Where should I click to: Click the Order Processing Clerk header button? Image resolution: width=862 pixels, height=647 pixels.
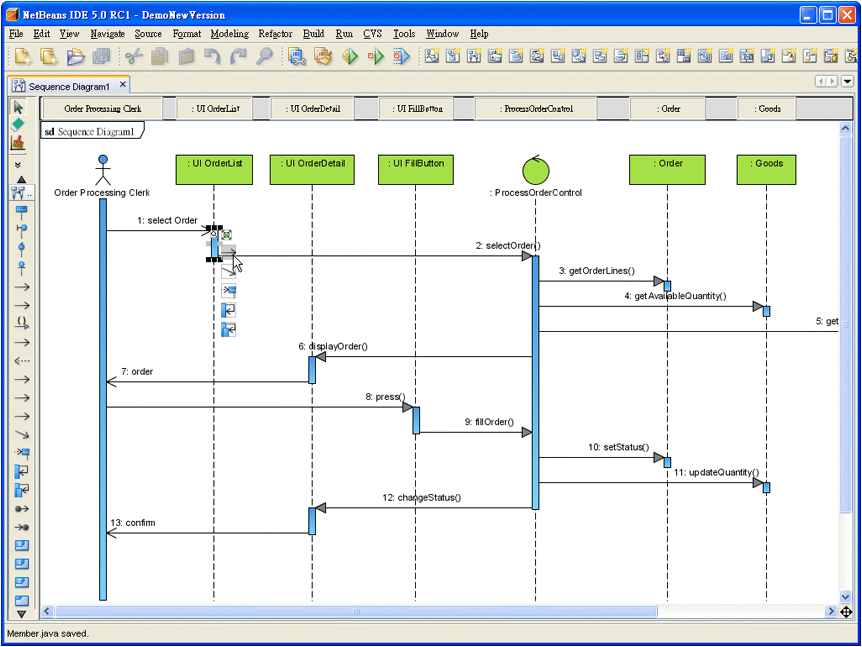[x=102, y=109]
